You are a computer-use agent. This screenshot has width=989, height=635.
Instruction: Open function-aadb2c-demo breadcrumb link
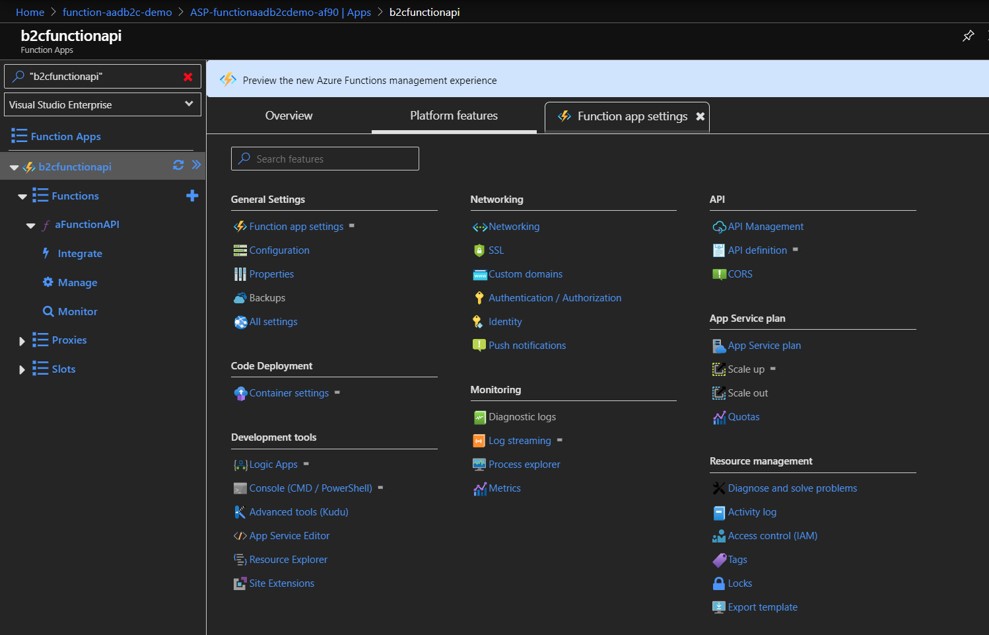(x=117, y=12)
